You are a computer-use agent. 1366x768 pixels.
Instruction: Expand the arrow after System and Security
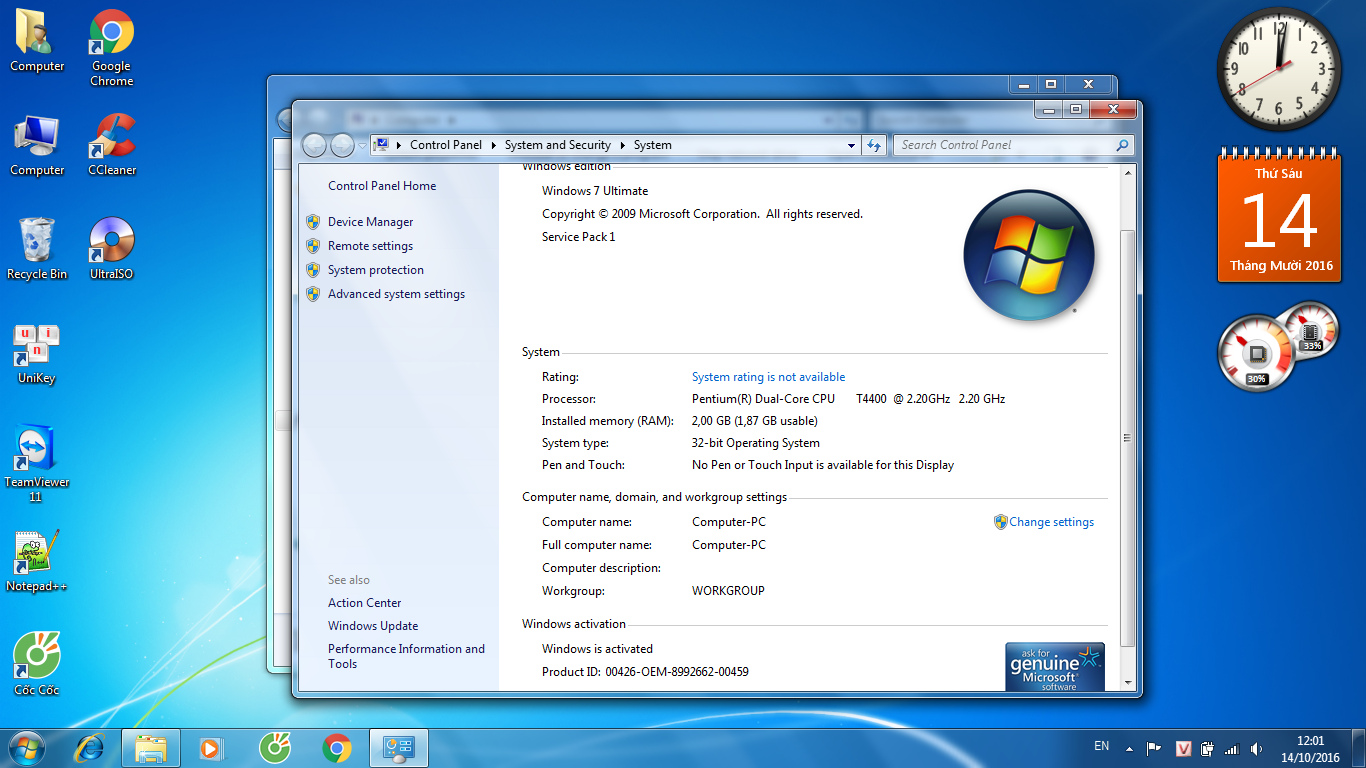[623, 145]
